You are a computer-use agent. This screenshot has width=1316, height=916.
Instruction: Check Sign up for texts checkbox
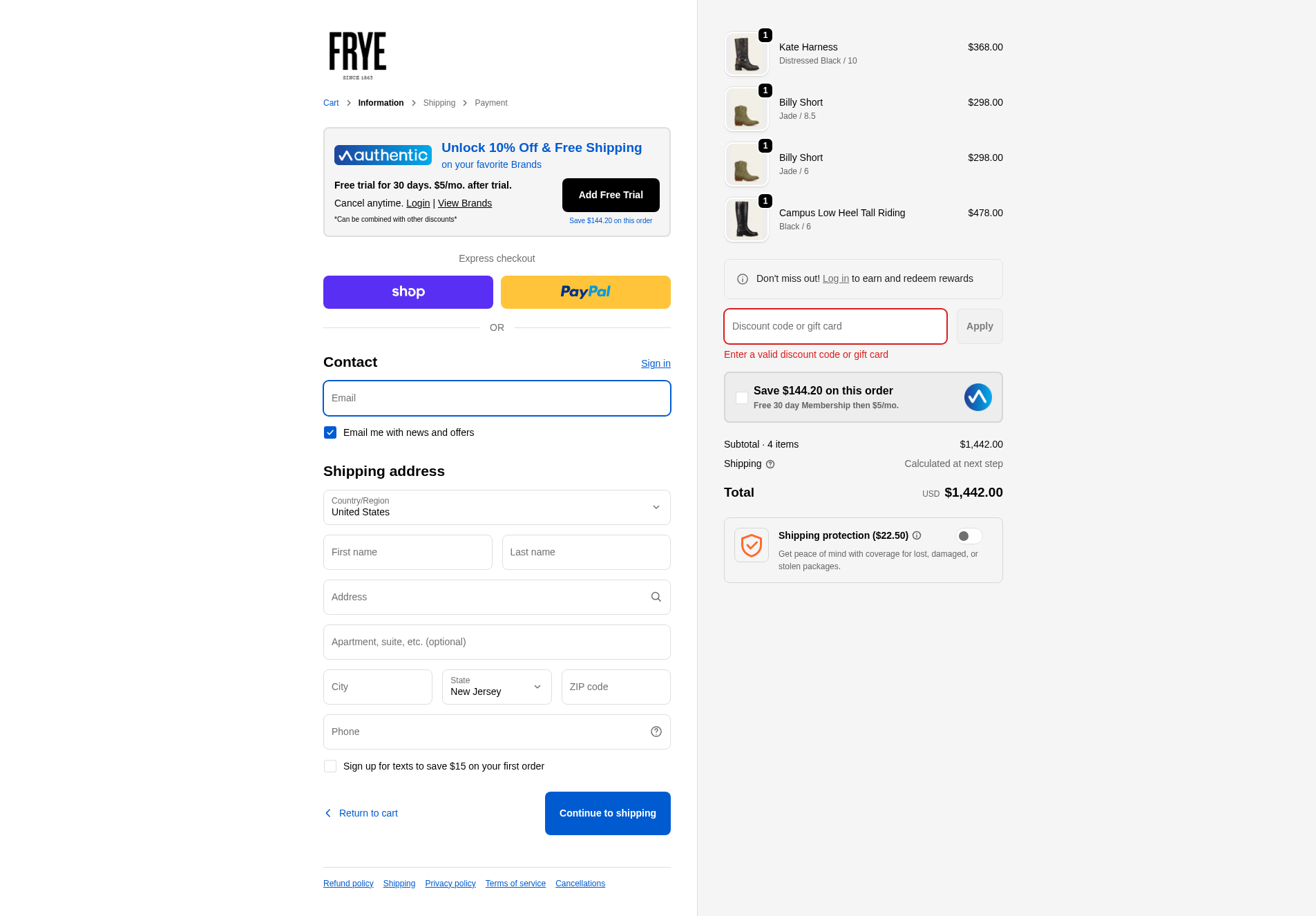(330, 766)
